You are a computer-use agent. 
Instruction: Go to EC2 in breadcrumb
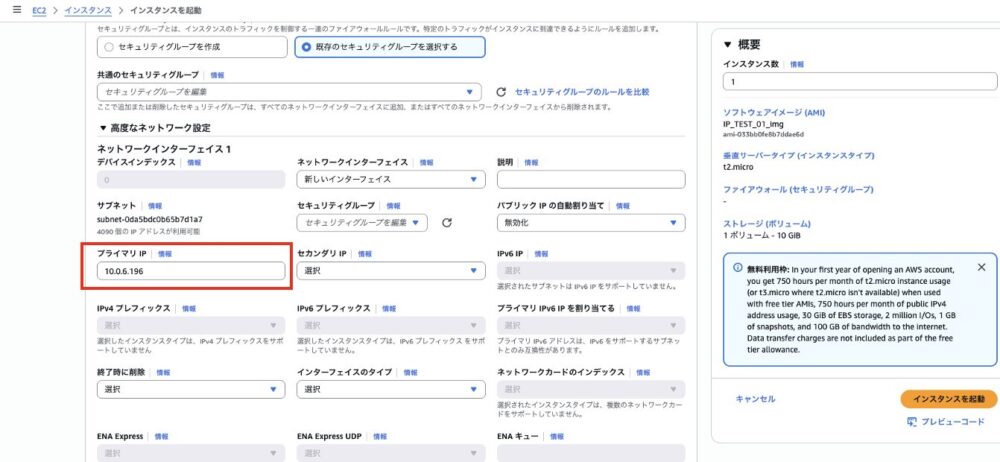[x=39, y=9]
